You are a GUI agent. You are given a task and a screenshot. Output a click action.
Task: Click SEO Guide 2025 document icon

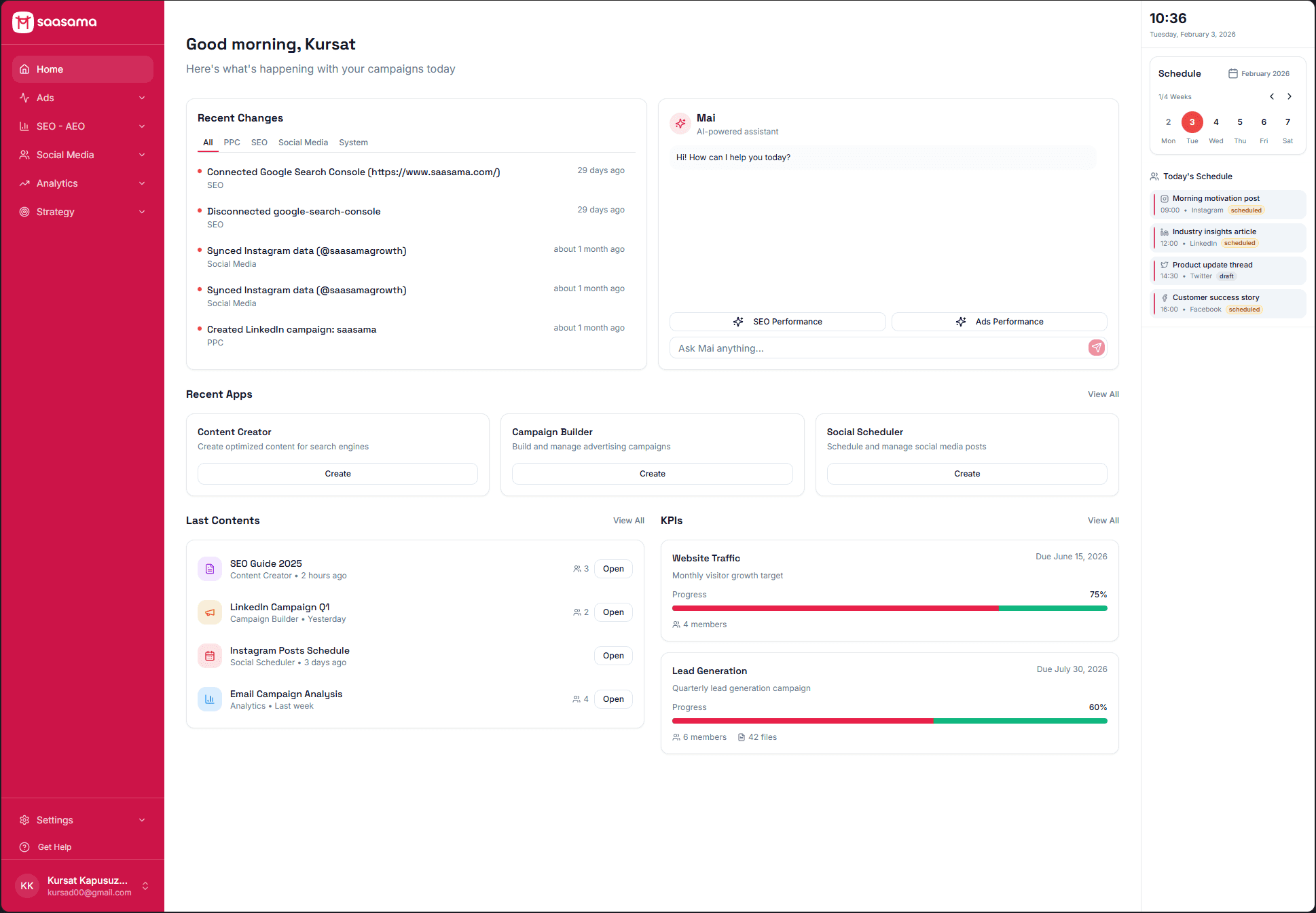pyautogui.click(x=210, y=569)
